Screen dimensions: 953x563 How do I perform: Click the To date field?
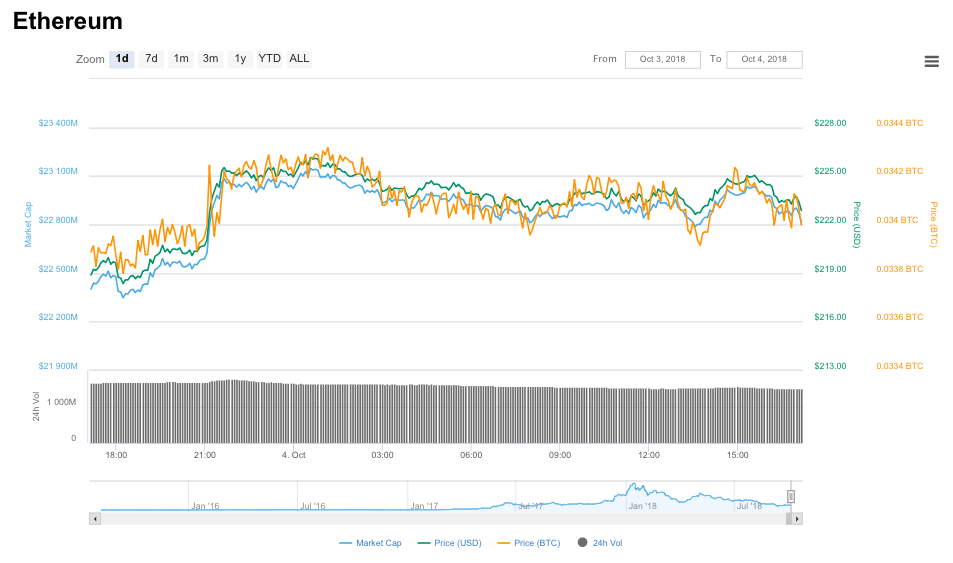[x=764, y=60]
